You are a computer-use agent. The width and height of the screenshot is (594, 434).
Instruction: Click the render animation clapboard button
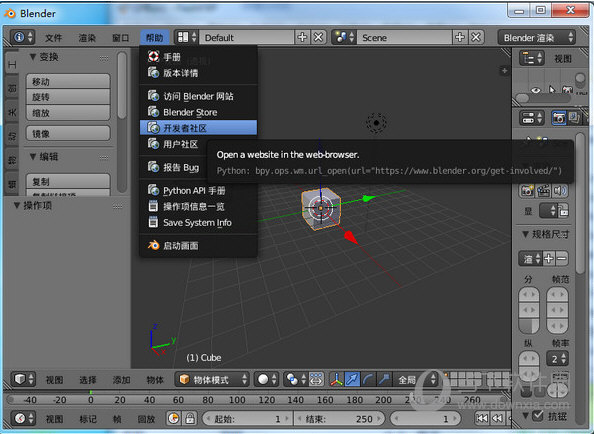543,190
